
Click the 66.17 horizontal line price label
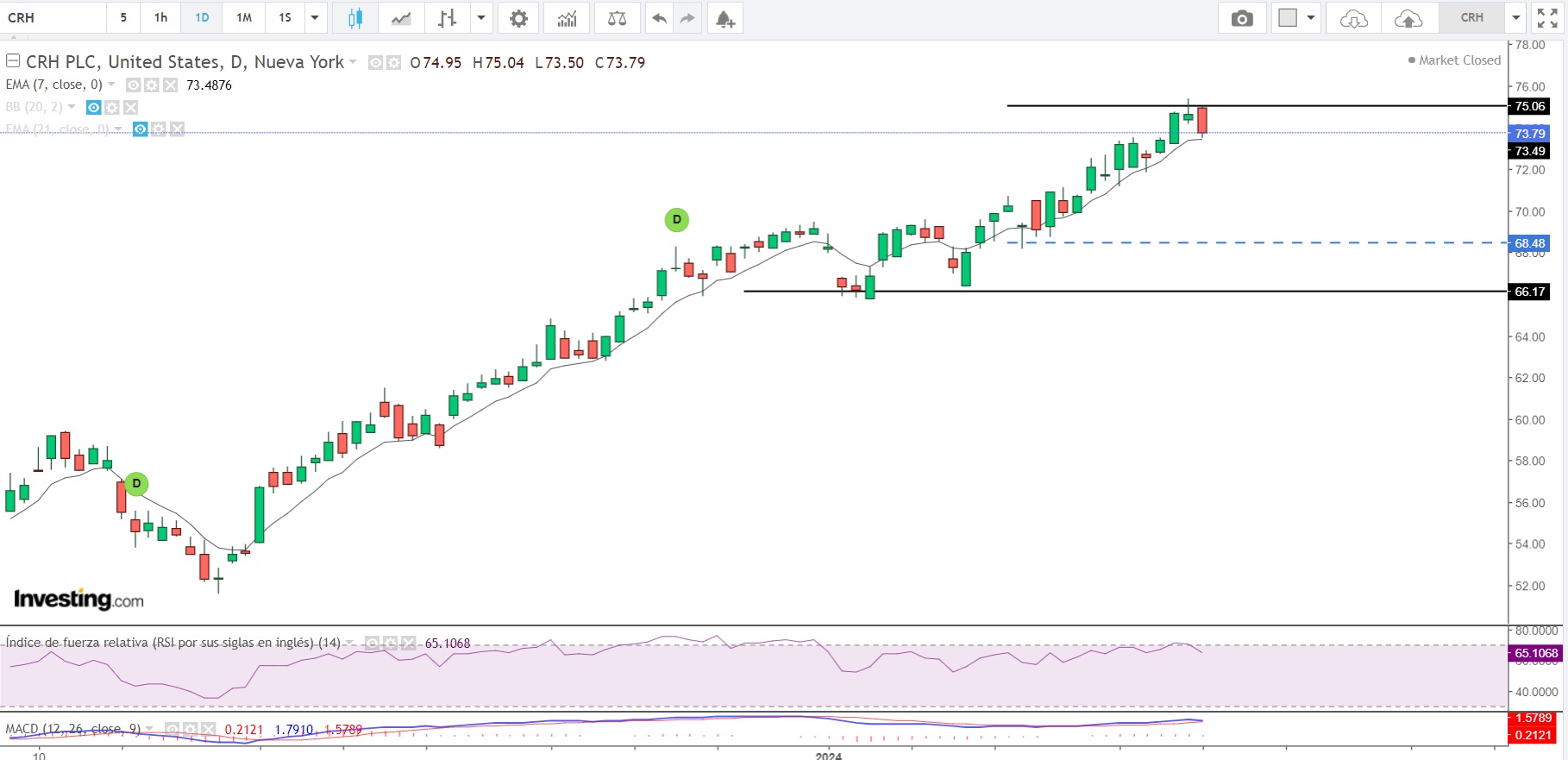click(1530, 292)
